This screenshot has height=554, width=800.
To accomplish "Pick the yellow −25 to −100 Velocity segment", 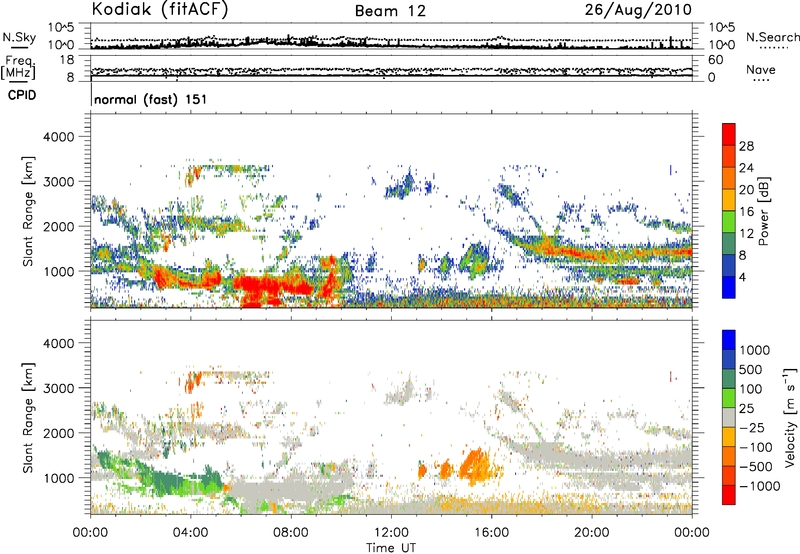I will click(x=729, y=437).
